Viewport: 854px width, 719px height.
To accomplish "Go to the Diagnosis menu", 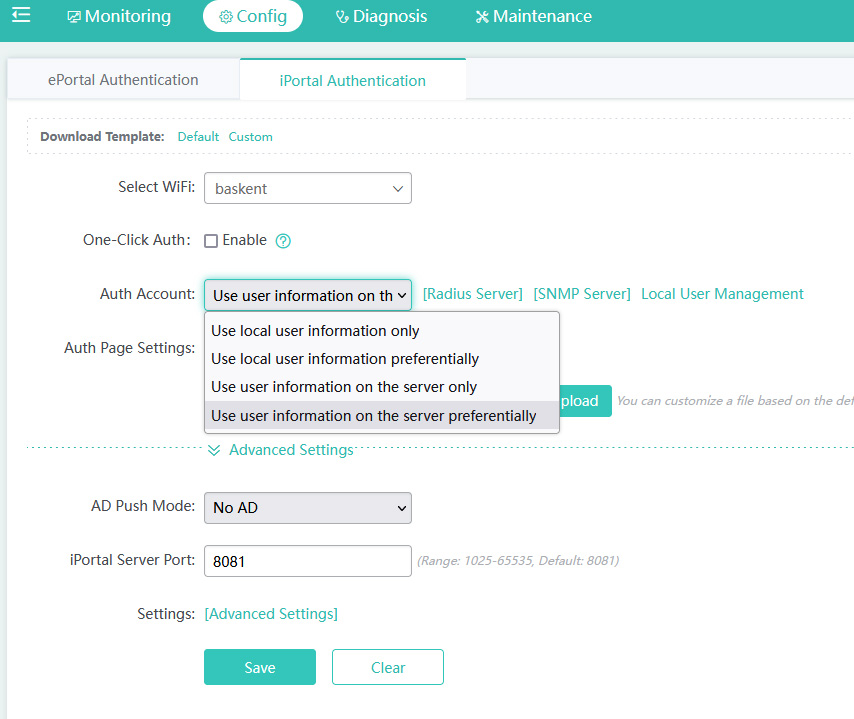I will pos(380,17).
